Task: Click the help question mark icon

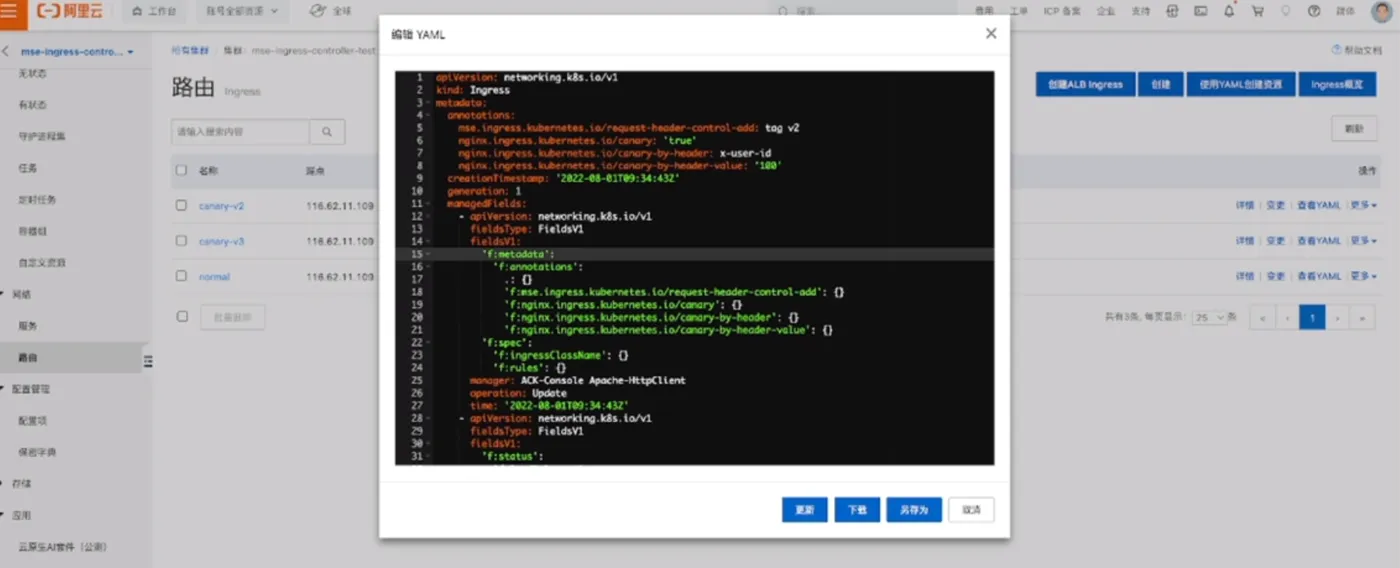Action: (1314, 11)
